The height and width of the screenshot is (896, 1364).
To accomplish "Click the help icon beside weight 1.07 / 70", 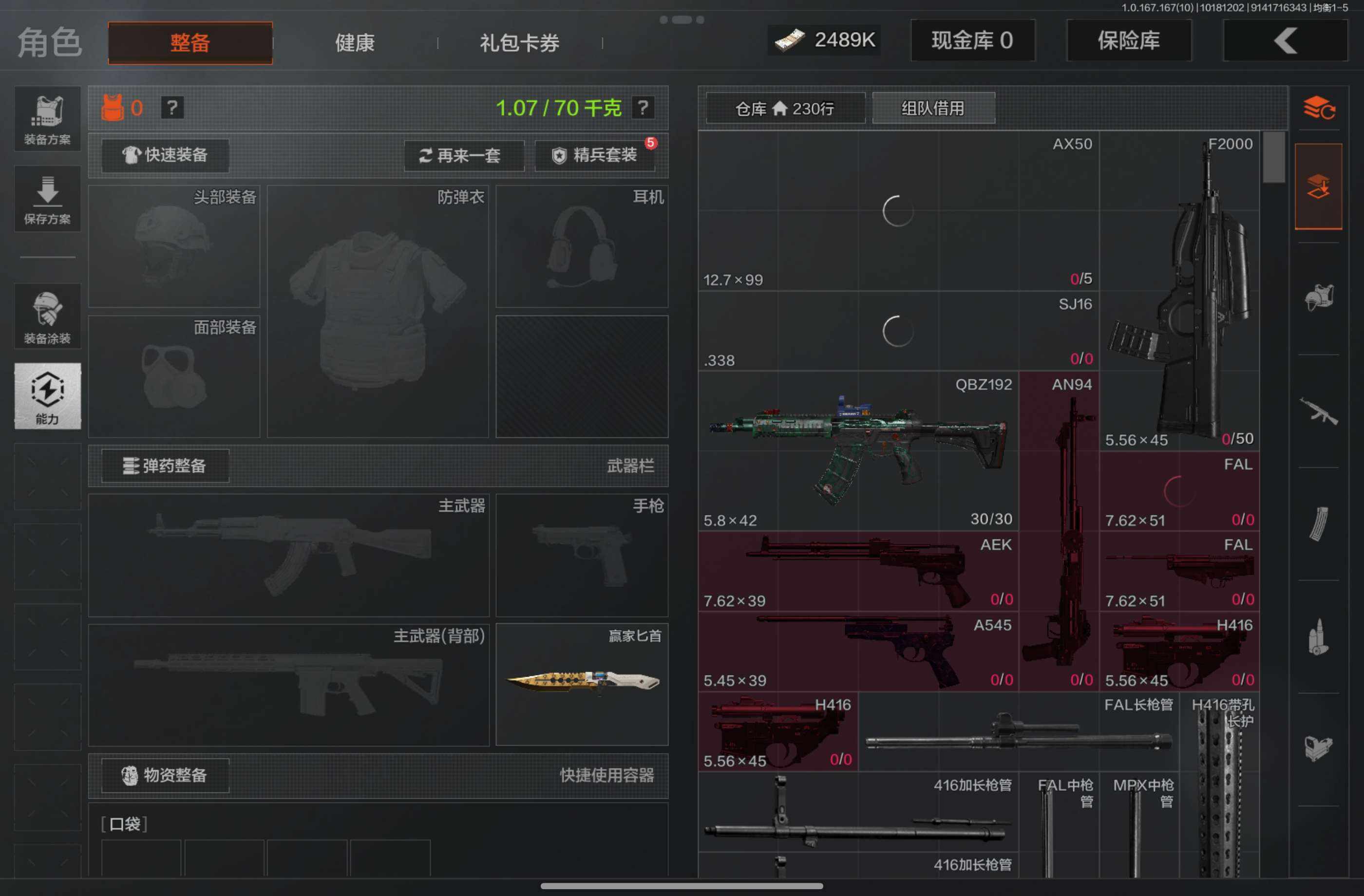I will (x=643, y=108).
